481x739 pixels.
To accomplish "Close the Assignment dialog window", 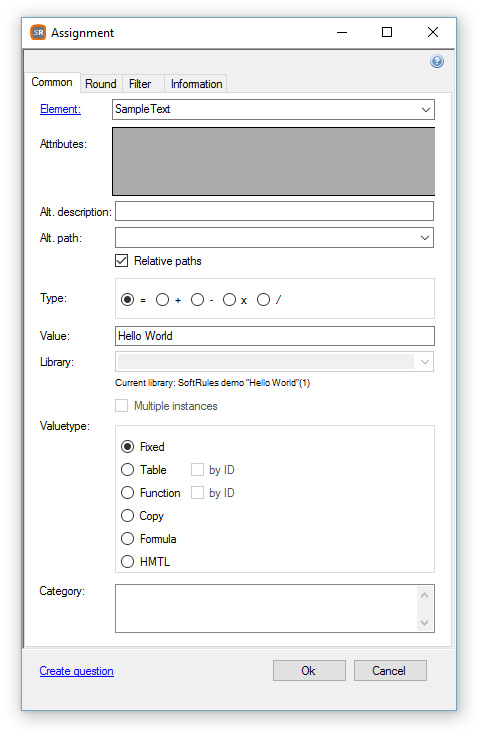I will pos(432,32).
